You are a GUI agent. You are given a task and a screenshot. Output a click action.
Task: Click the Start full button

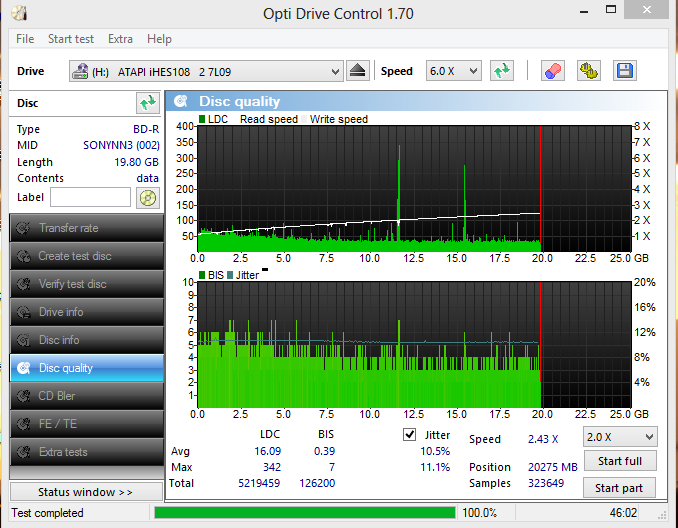pos(620,461)
